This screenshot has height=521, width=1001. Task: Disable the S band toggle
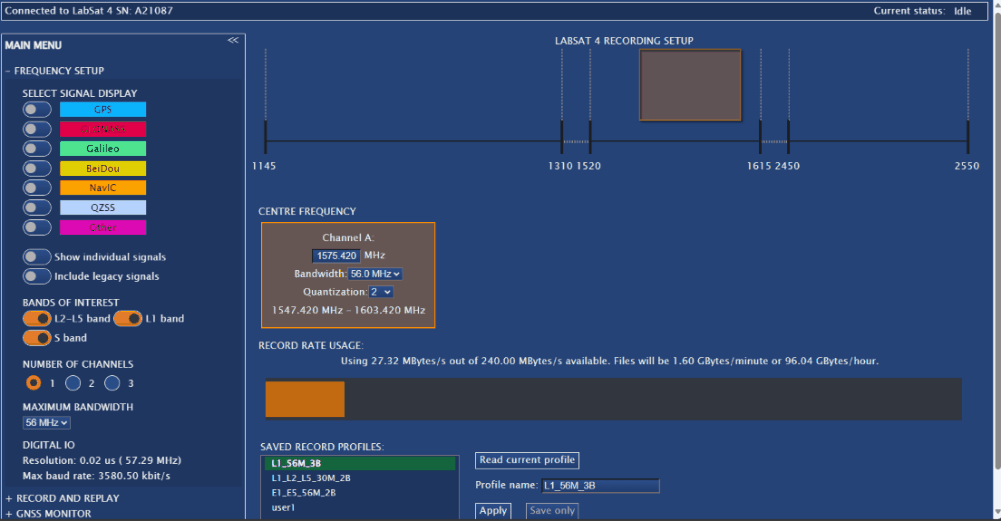point(37,338)
